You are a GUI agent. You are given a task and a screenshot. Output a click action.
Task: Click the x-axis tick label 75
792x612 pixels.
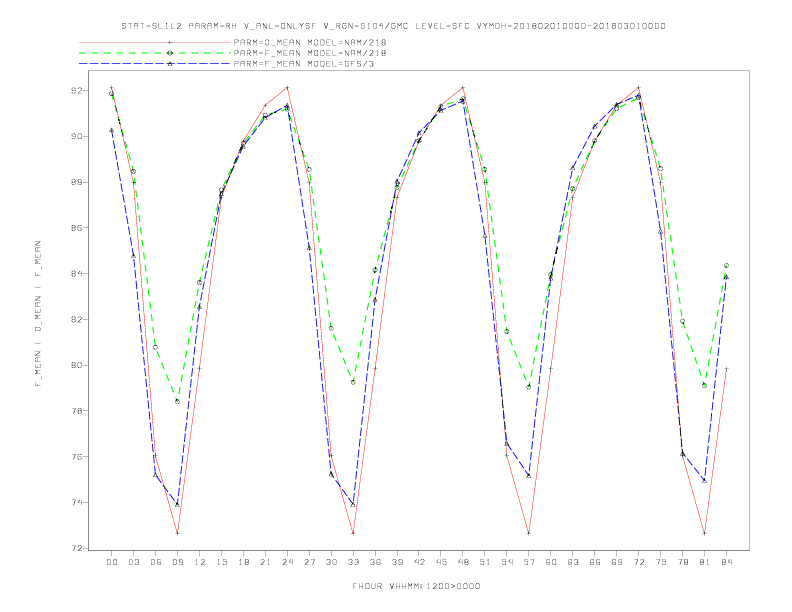point(661,562)
